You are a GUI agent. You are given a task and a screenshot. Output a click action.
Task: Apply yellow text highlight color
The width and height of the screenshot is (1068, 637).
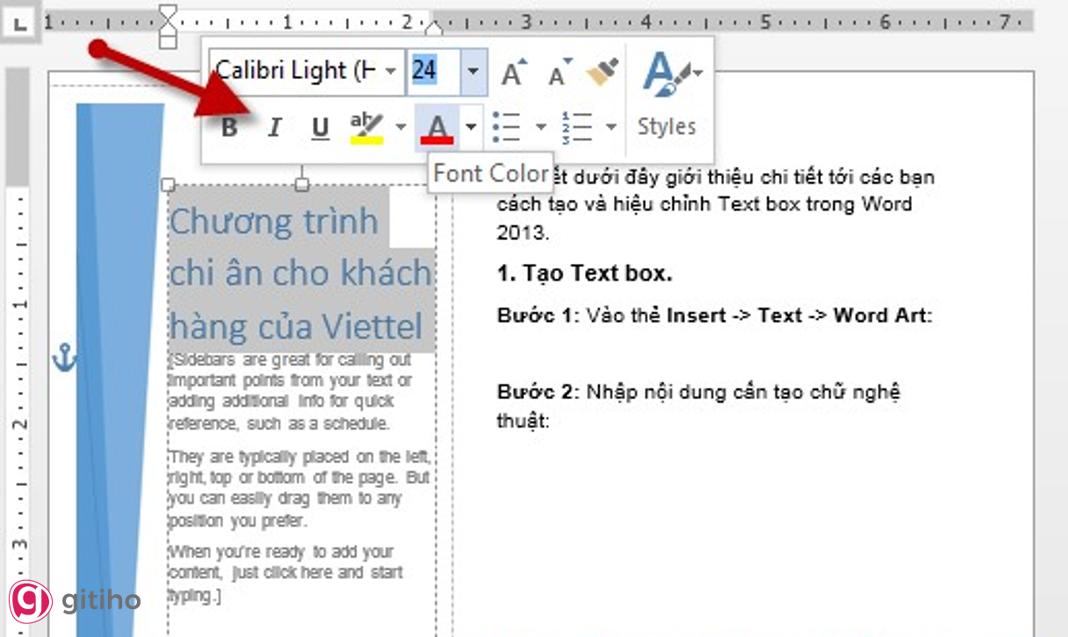(367, 127)
